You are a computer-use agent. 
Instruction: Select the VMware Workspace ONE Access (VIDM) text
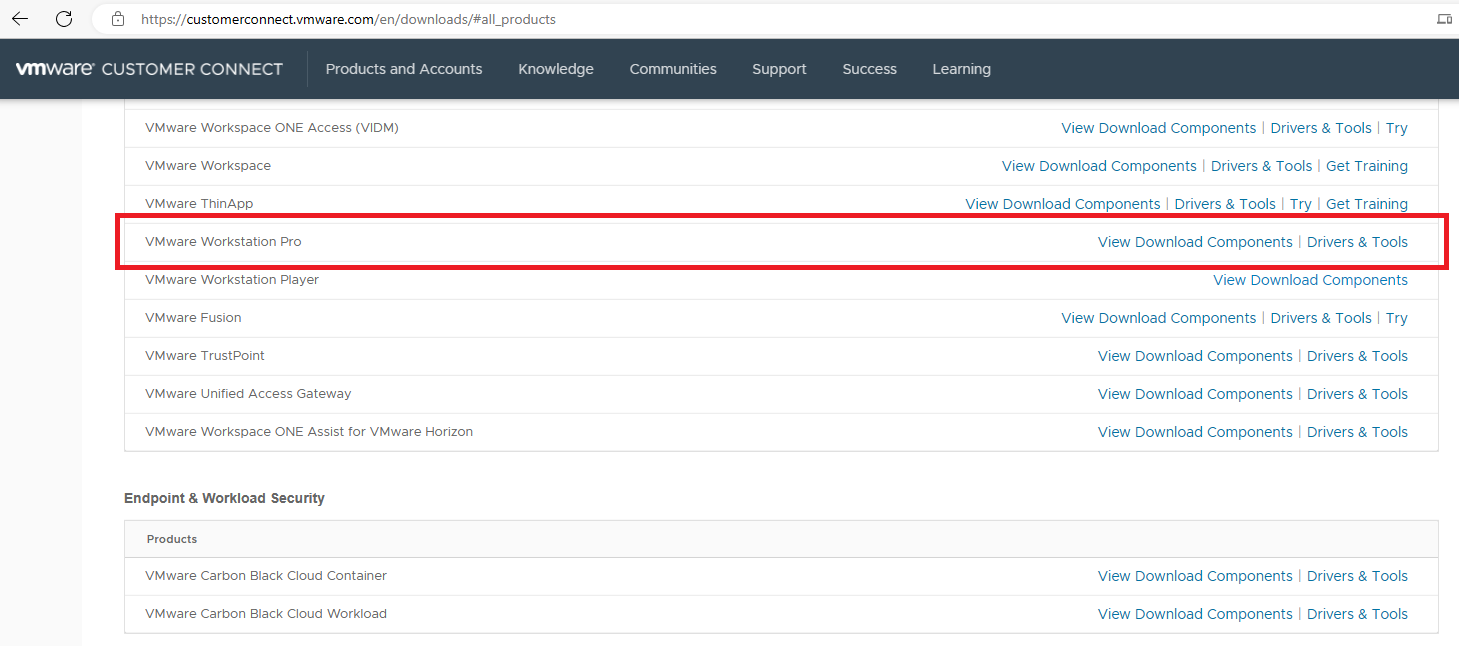[272, 128]
